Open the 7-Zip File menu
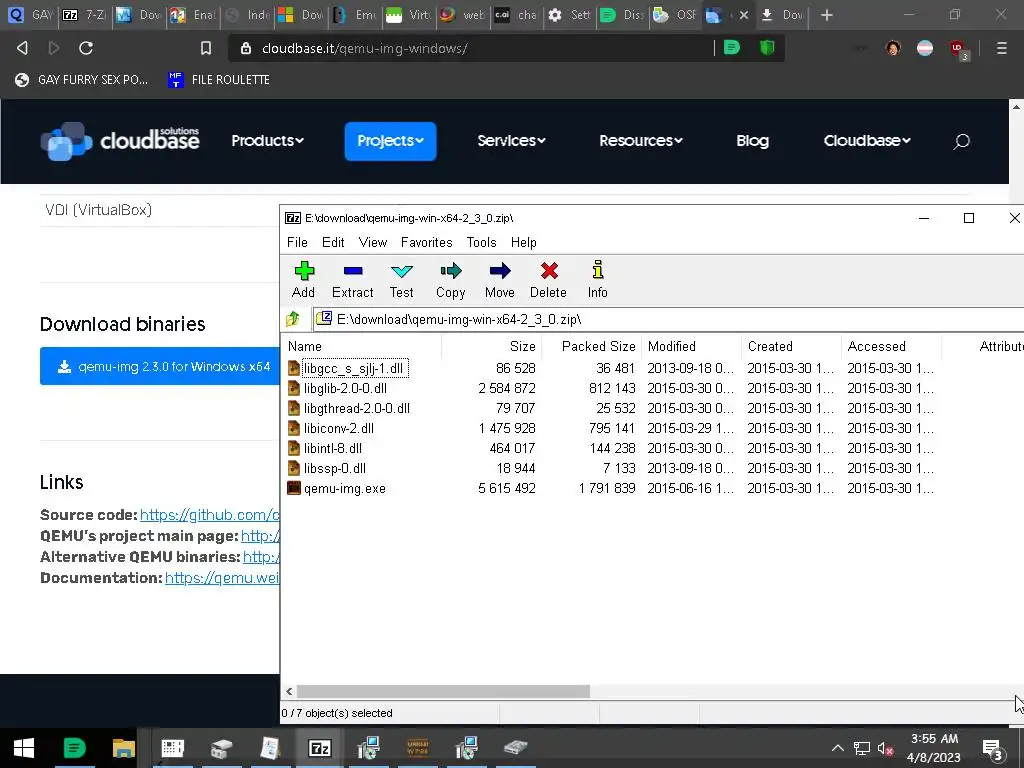This screenshot has width=1024, height=768. [x=297, y=242]
